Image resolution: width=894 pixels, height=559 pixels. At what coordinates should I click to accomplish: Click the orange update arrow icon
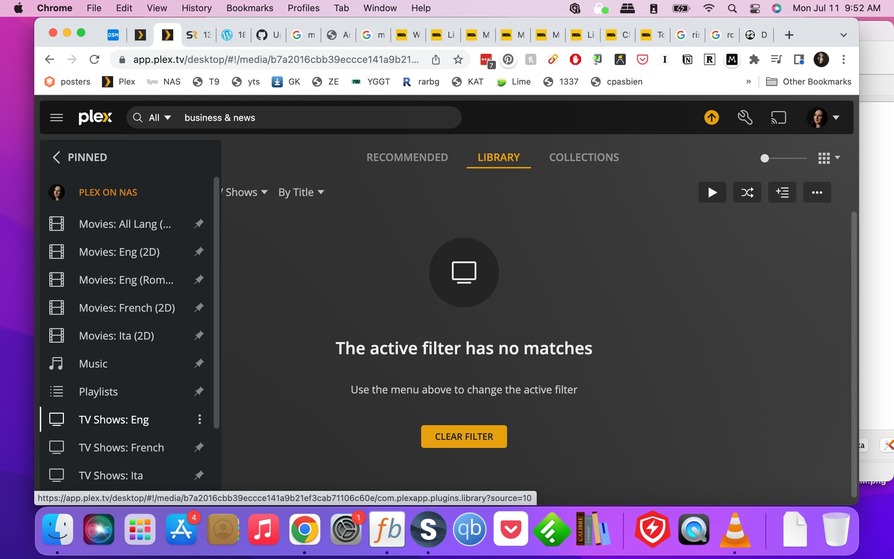coord(711,118)
